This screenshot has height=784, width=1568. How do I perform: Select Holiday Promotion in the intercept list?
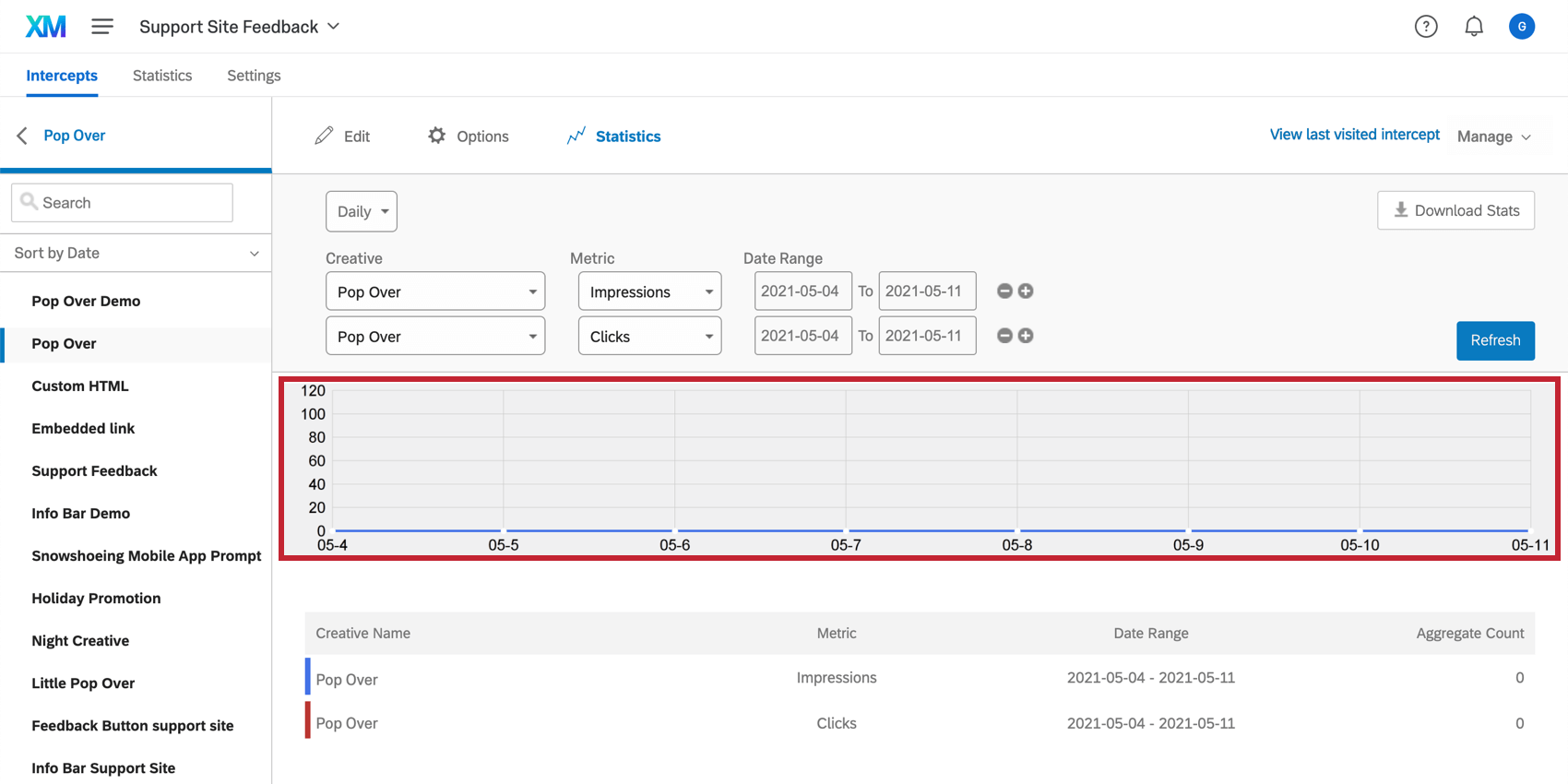96,599
